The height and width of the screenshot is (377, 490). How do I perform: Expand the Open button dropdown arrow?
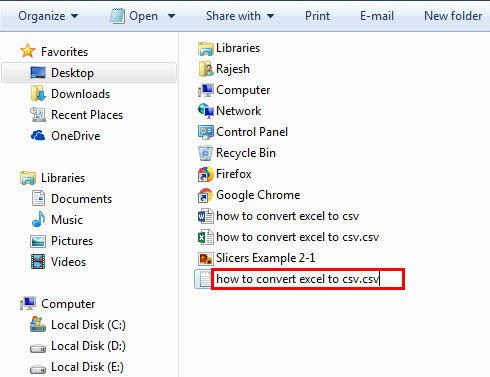(171, 16)
